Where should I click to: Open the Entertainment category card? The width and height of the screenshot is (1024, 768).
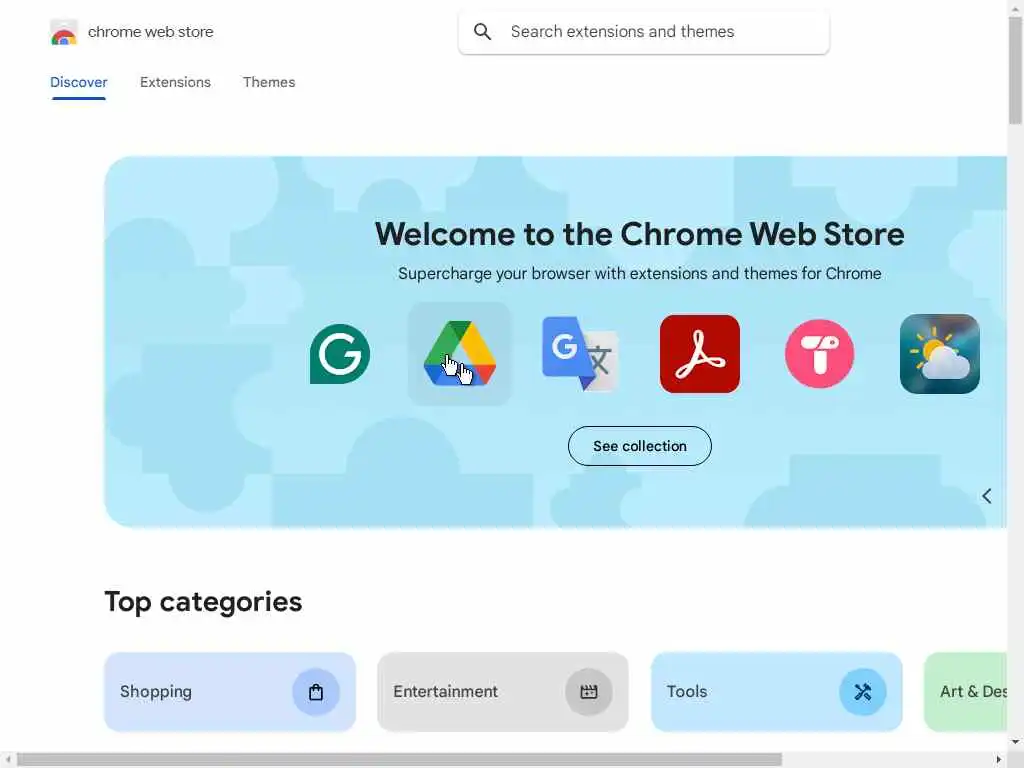tap(503, 692)
